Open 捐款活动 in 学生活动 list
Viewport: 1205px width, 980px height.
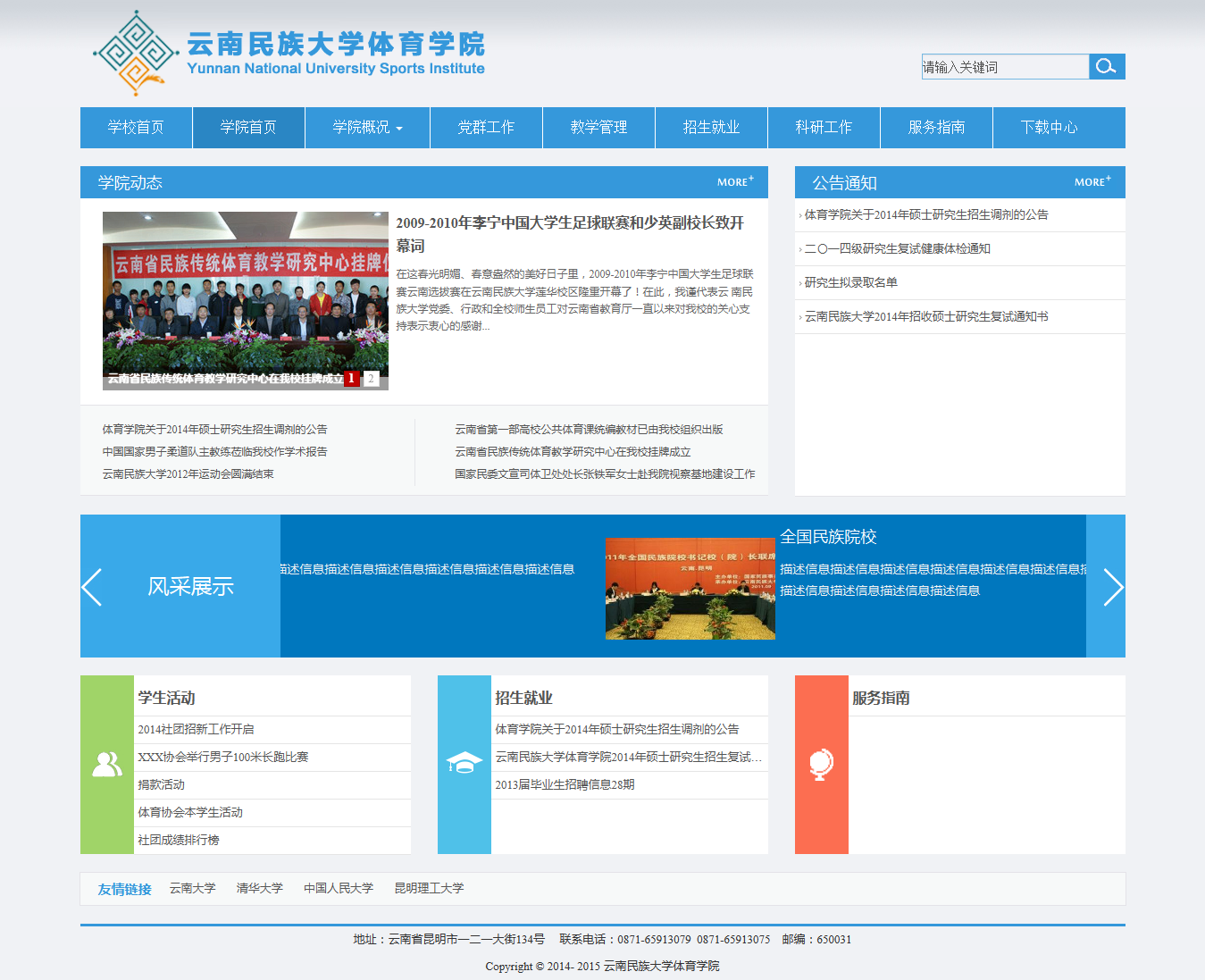coord(162,784)
